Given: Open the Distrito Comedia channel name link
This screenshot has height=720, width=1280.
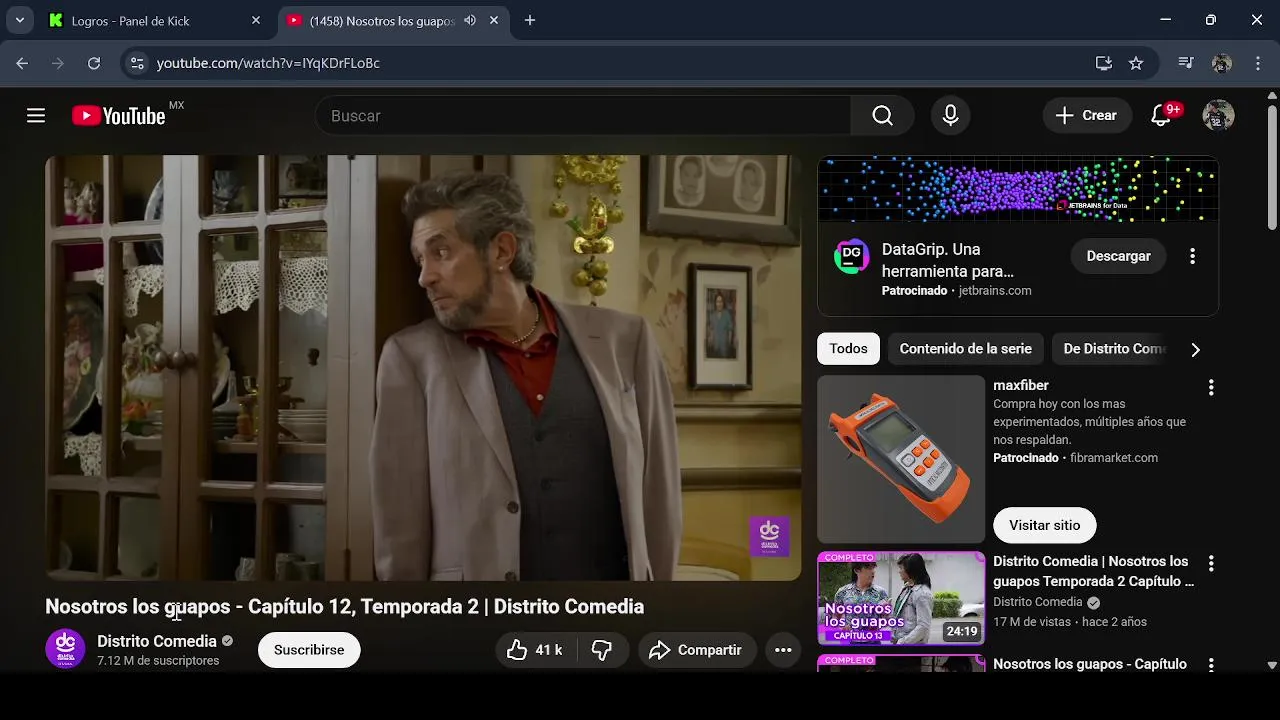Looking at the screenshot, I should (157, 641).
